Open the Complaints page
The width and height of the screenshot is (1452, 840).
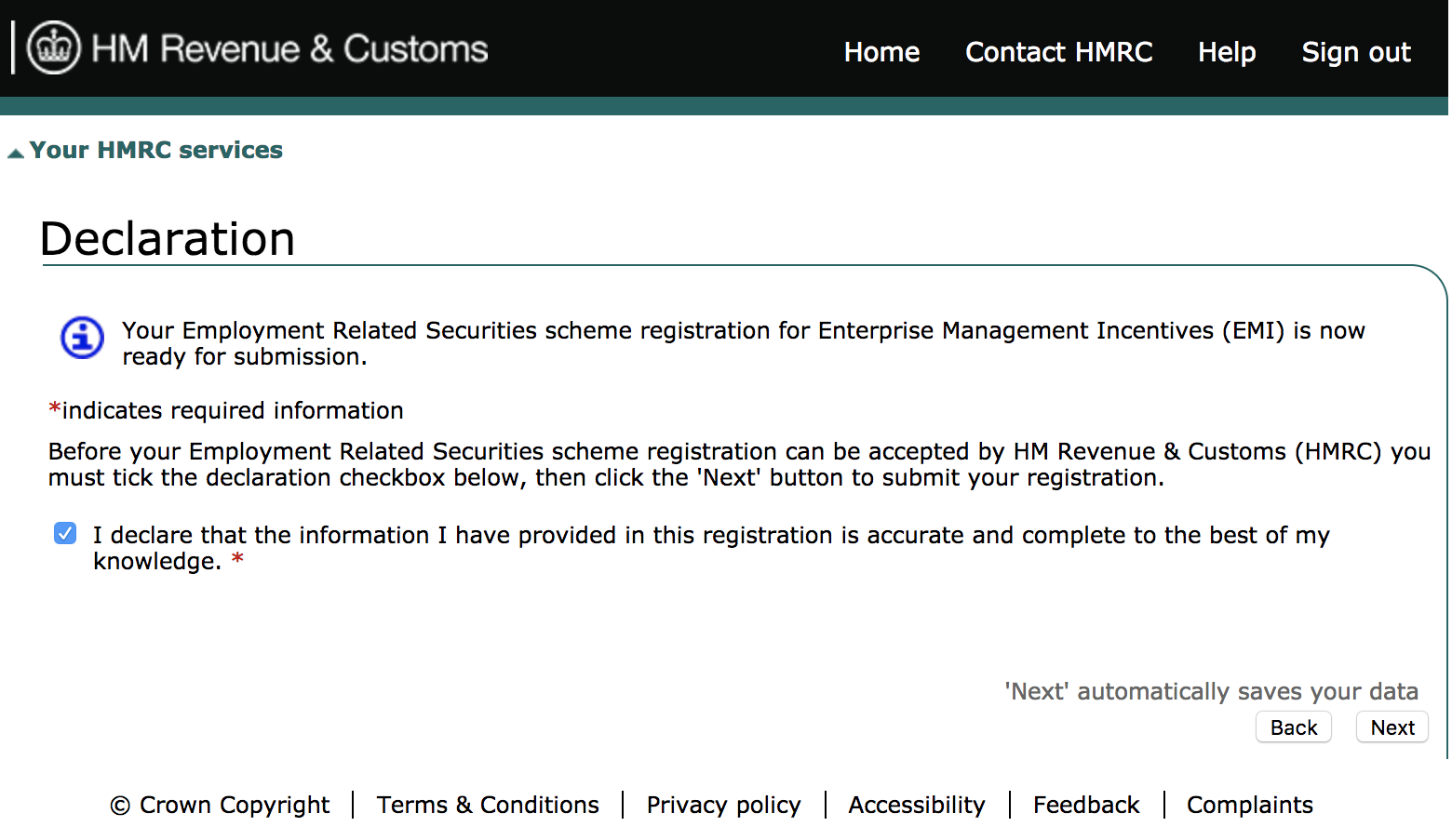click(1249, 805)
